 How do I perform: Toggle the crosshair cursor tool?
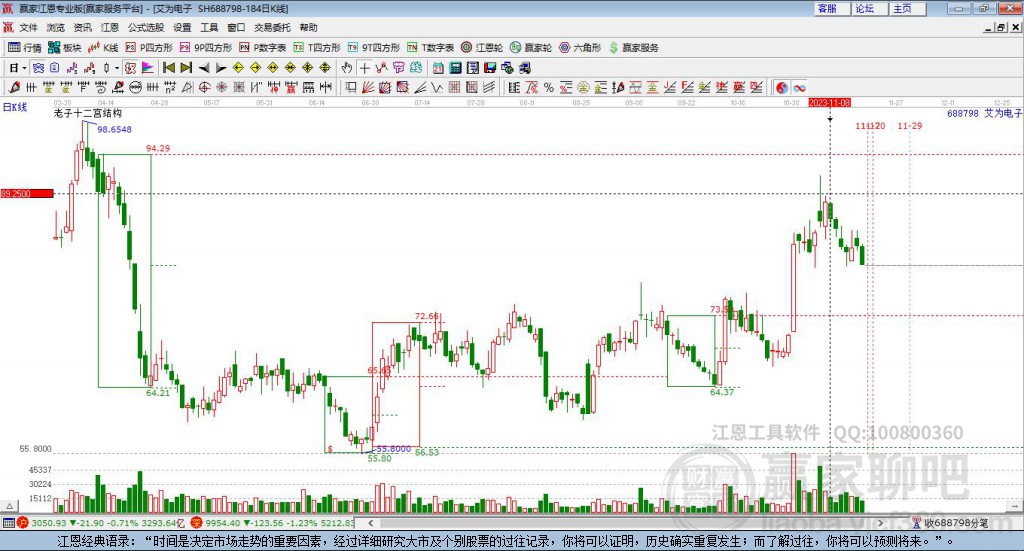(365, 68)
